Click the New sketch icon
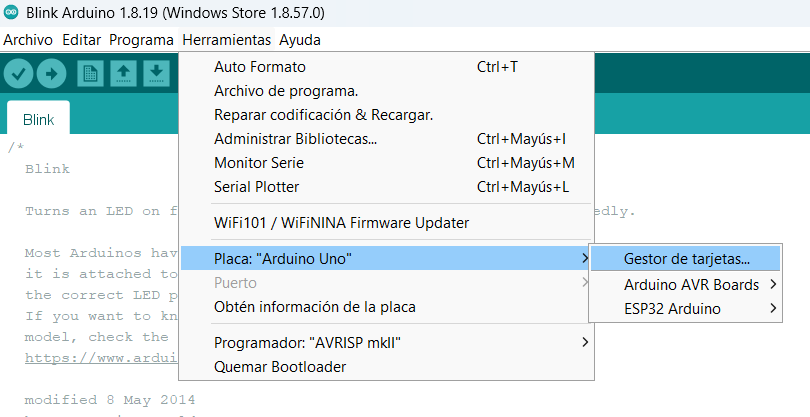Screen dimensions: 810x417 pos(90,74)
